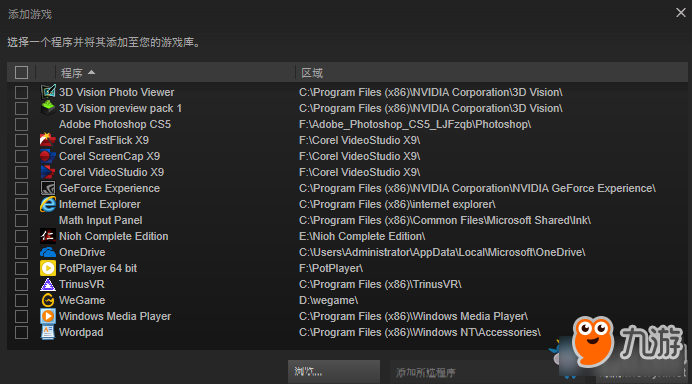Check the TrinusVR checkbox

pos(21,284)
